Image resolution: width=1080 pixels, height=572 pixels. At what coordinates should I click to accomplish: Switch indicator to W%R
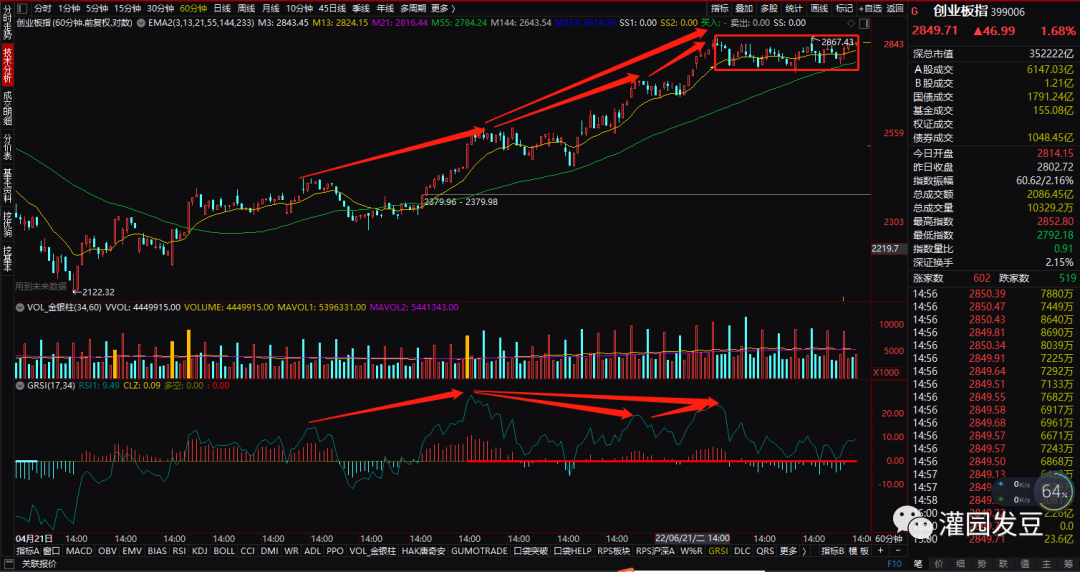(x=692, y=551)
